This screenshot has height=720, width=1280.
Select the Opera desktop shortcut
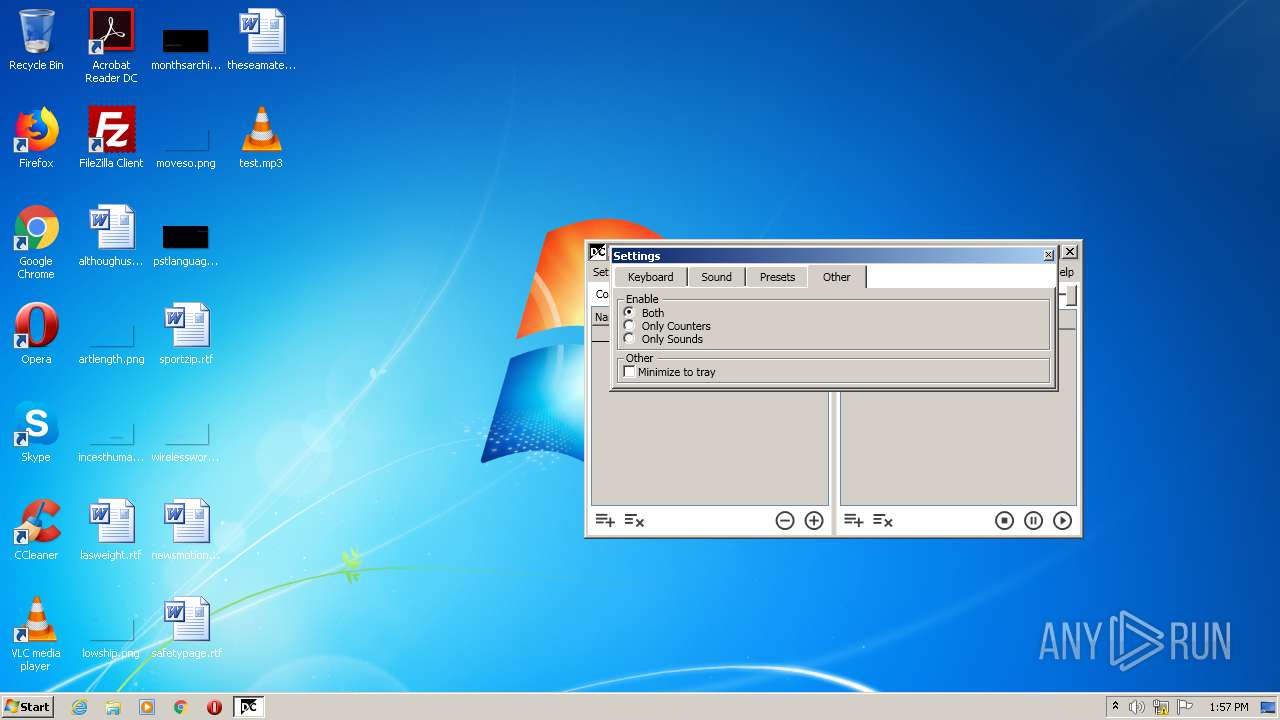[36, 334]
